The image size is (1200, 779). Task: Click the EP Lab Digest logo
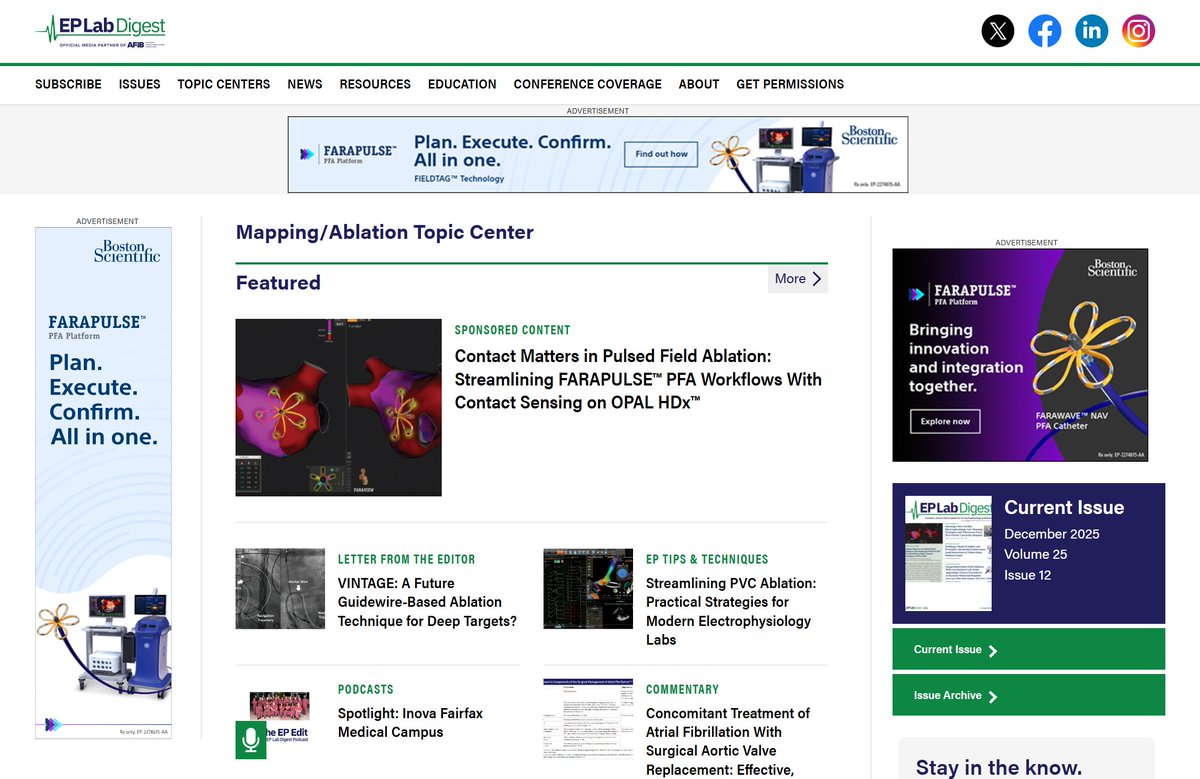pos(101,31)
